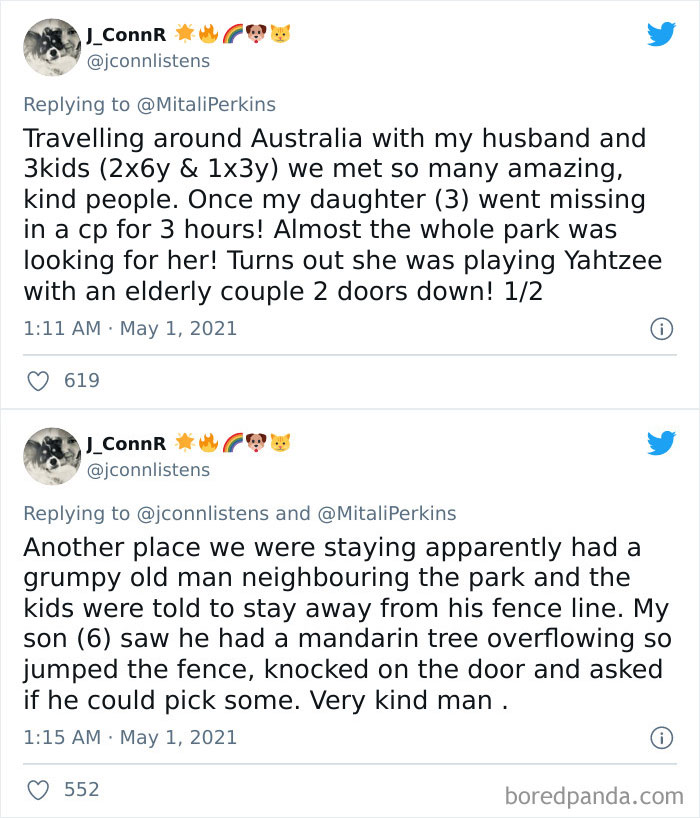Image resolution: width=700 pixels, height=818 pixels.
Task: Expand details via the second tweet's info circle
Action: [x=662, y=737]
